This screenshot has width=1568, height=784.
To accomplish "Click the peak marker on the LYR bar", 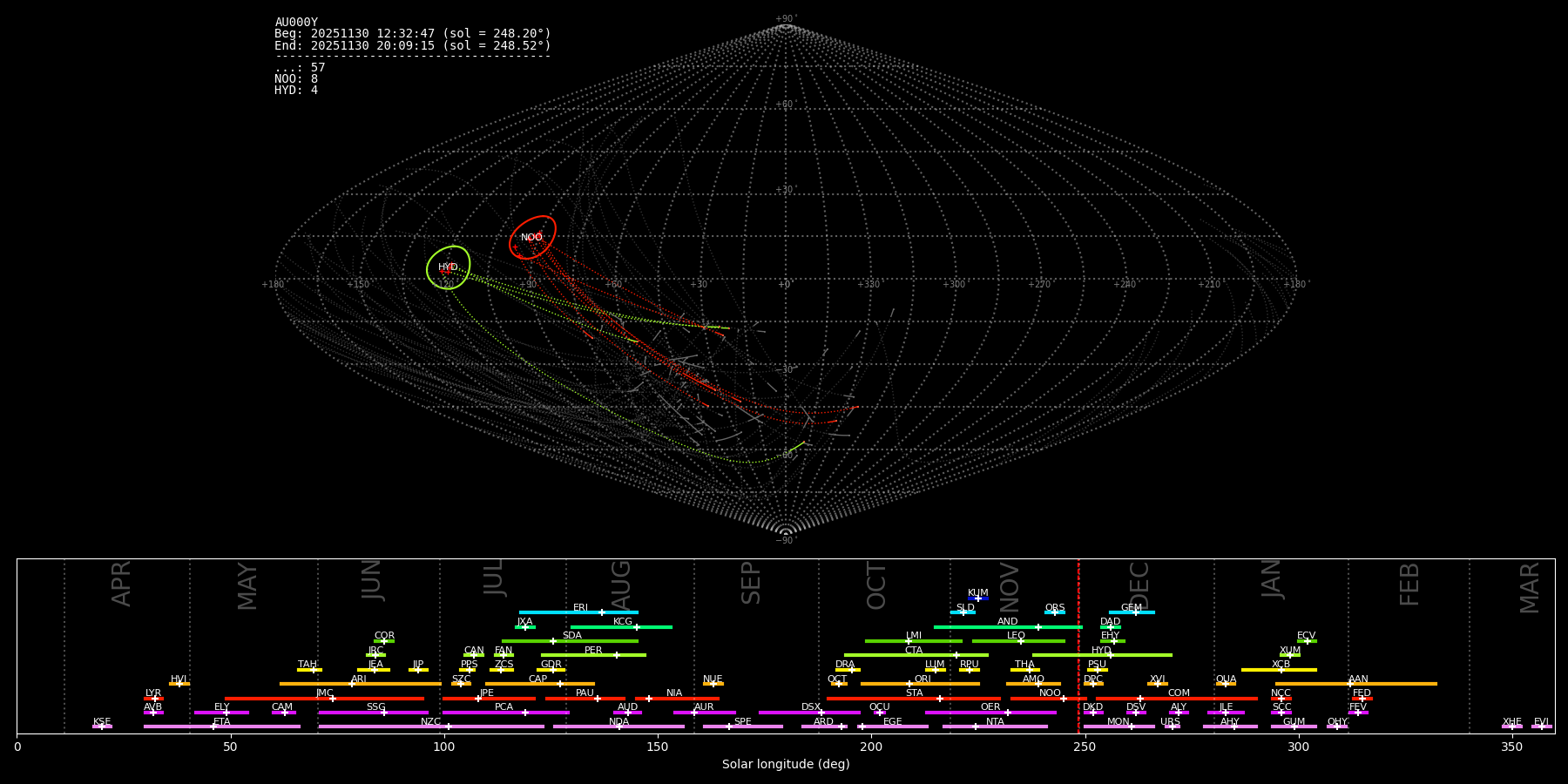I will pos(154,699).
